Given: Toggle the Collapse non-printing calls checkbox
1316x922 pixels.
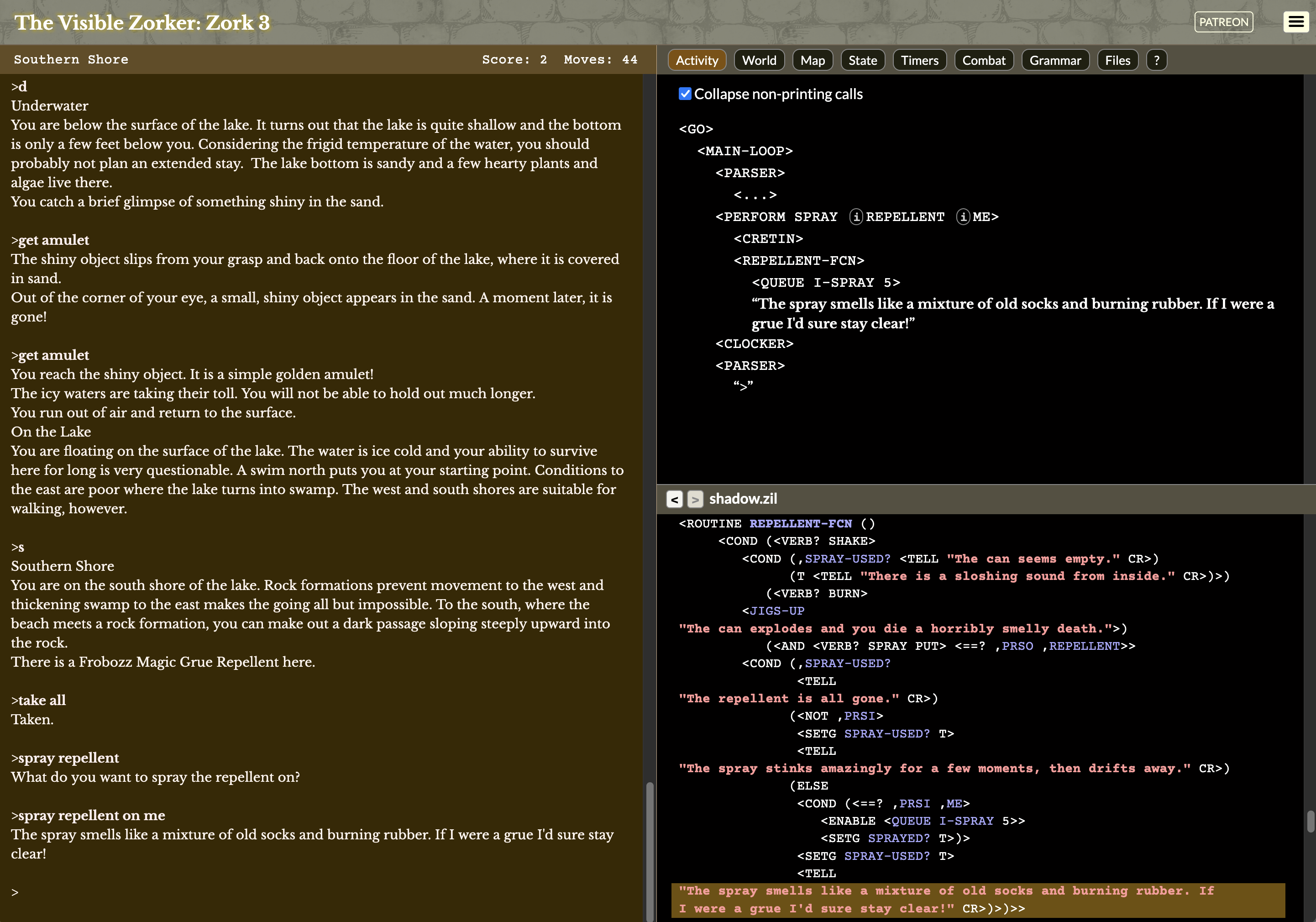Looking at the screenshot, I should pos(685,94).
